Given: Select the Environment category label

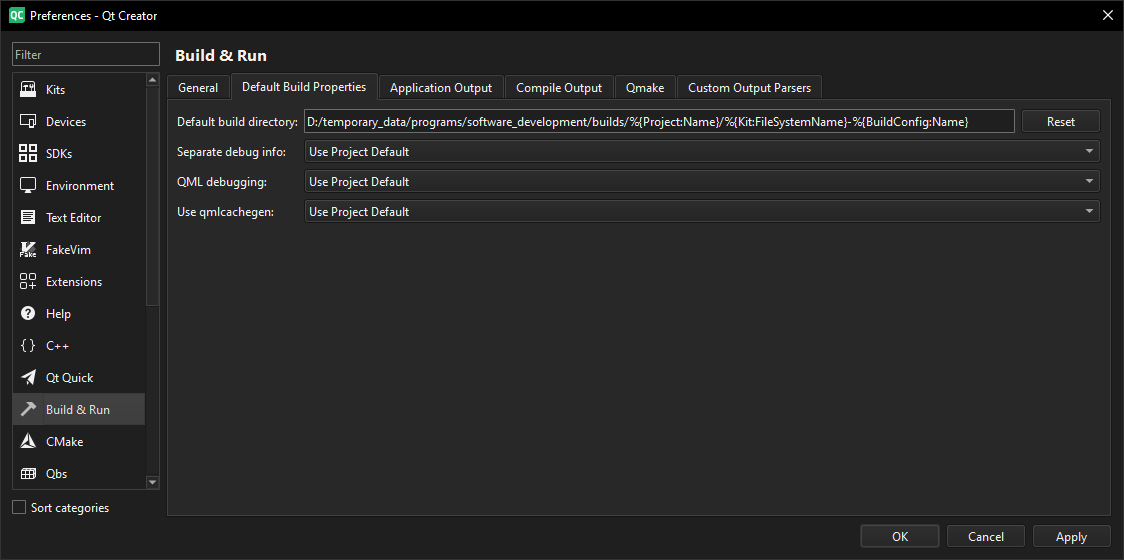Looking at the screenshot, I should pyautogui.click(x=80, y=186).
